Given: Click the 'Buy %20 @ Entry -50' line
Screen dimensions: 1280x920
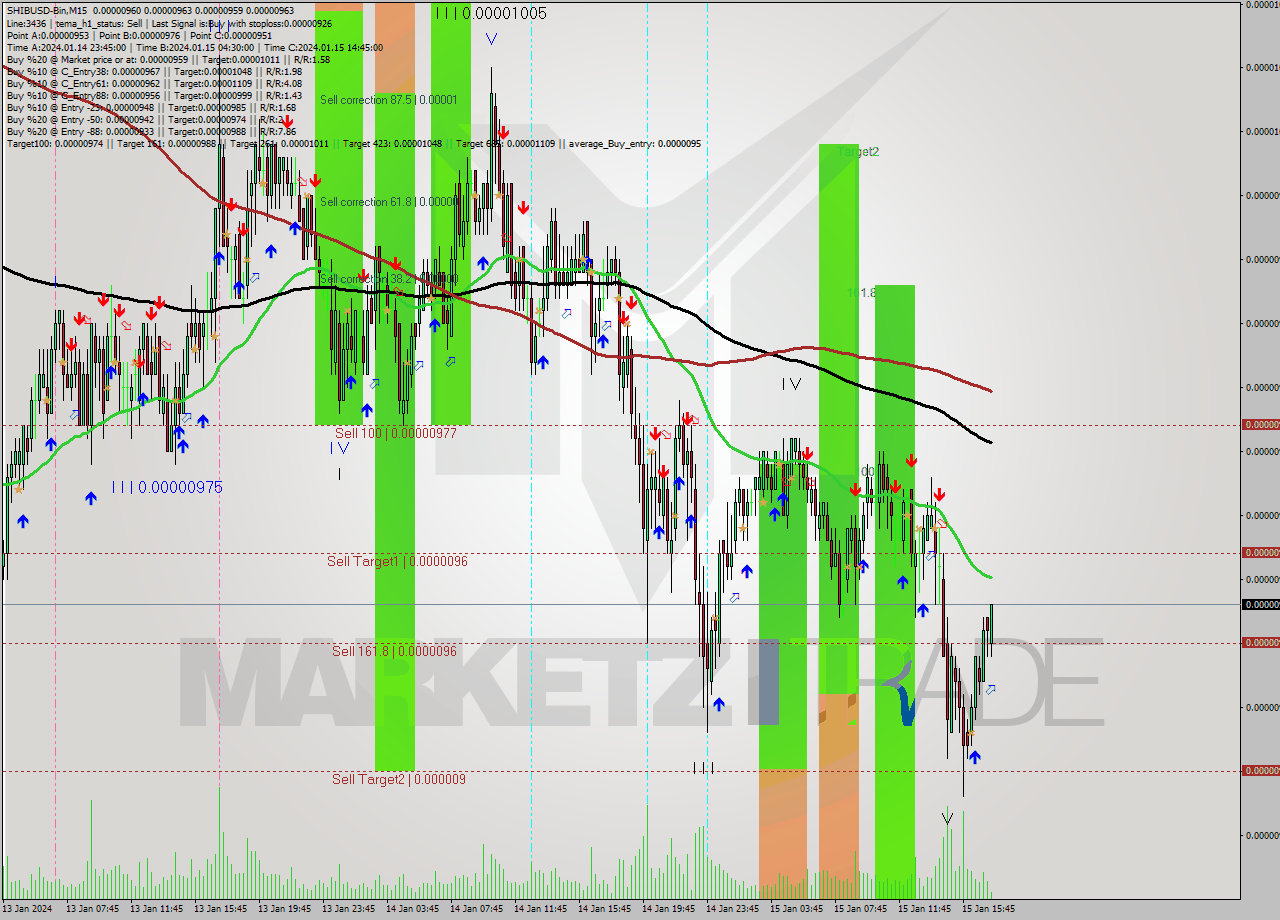Looking at the screenshot, I should click(x=146, y=119).
